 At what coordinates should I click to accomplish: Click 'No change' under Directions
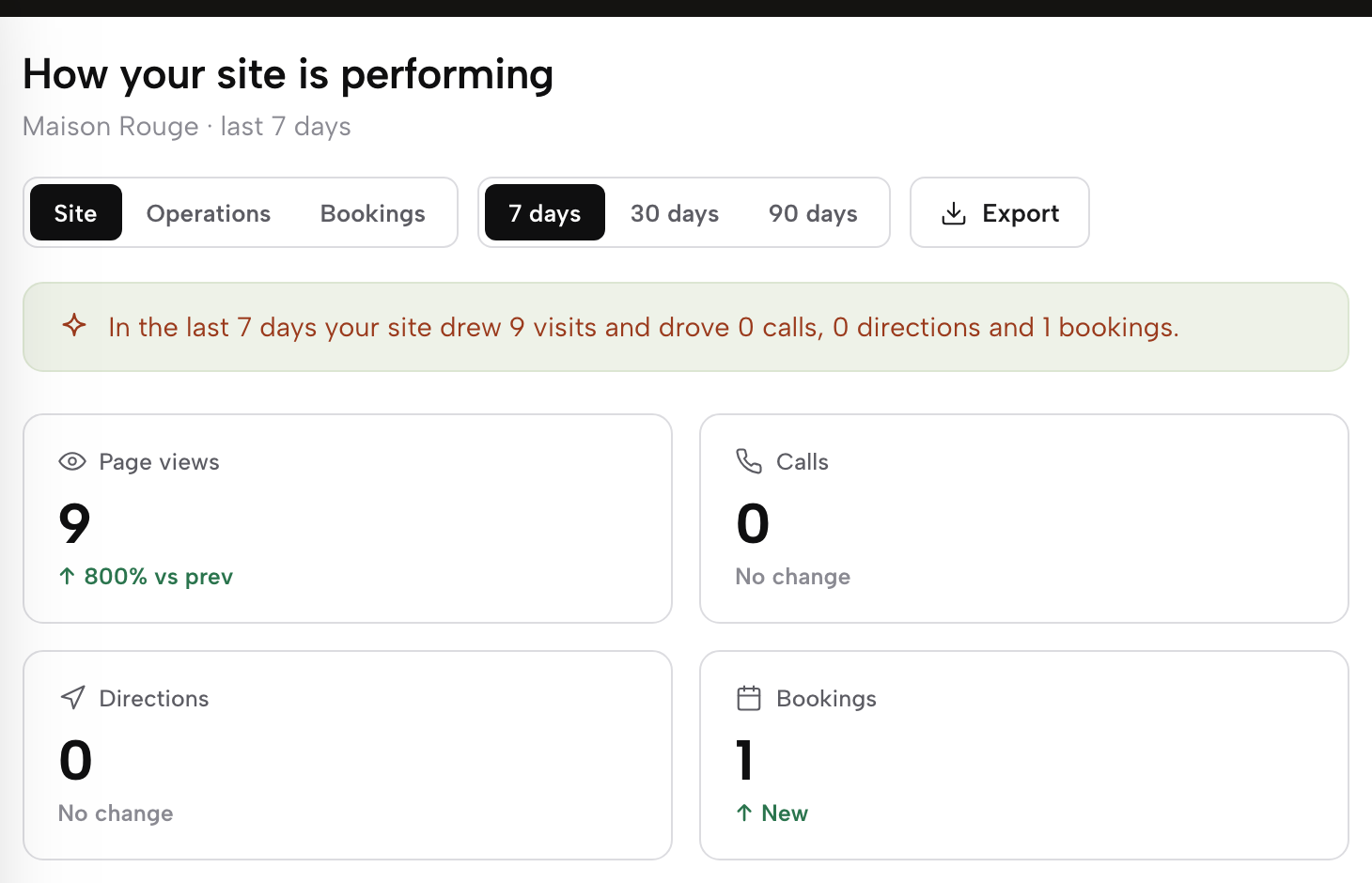[116, 813]
